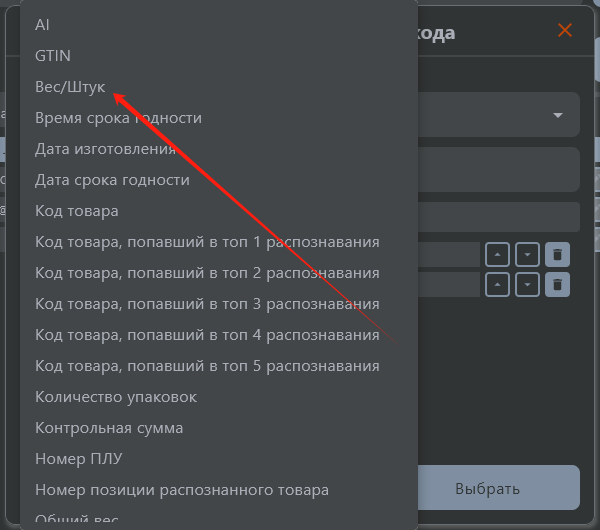The image size is (600, 530).
Task: Select the Вес/Штук list item
Action: point(70,87)
